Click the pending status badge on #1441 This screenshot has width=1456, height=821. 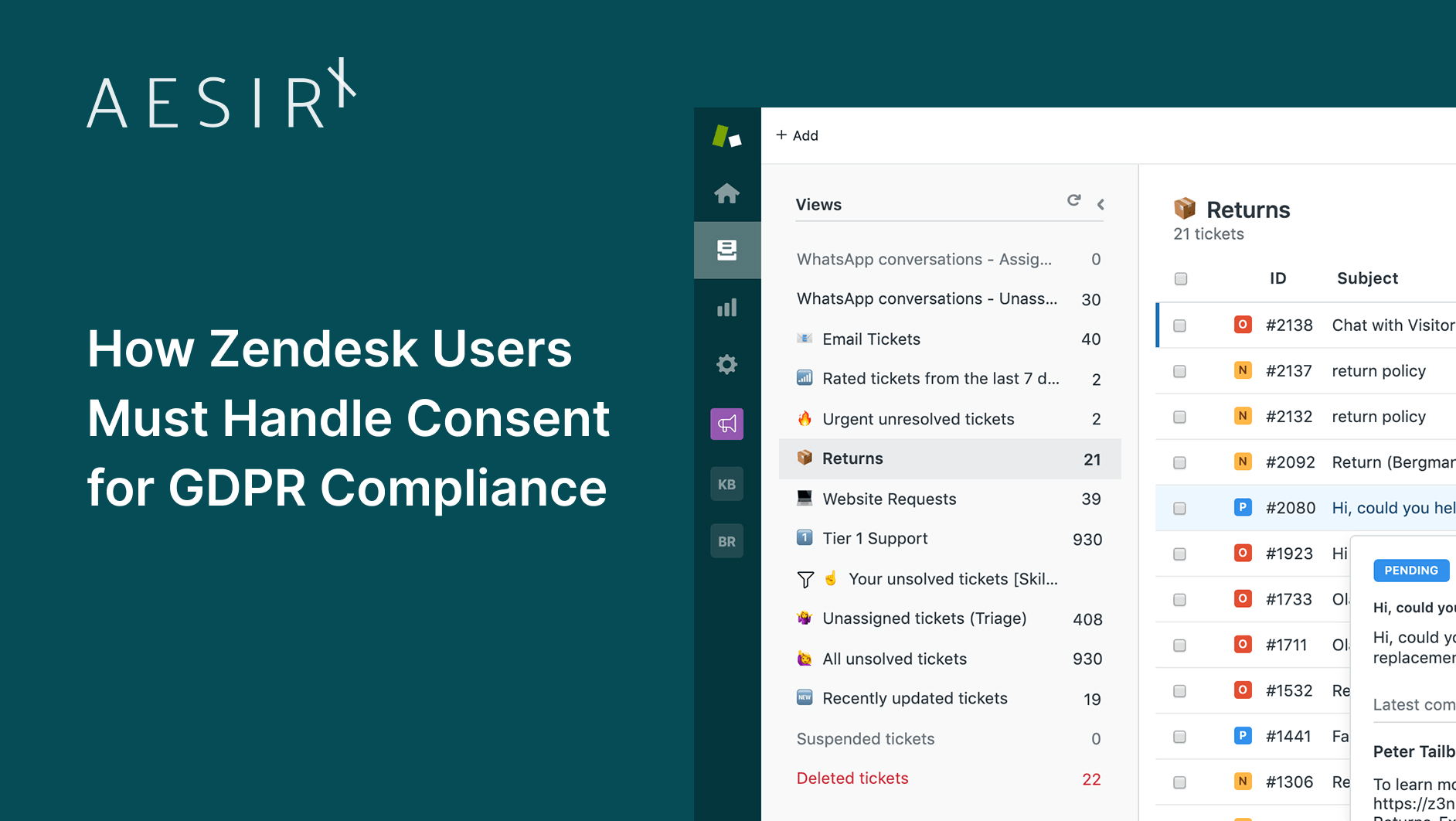(x=1242, y=735)
